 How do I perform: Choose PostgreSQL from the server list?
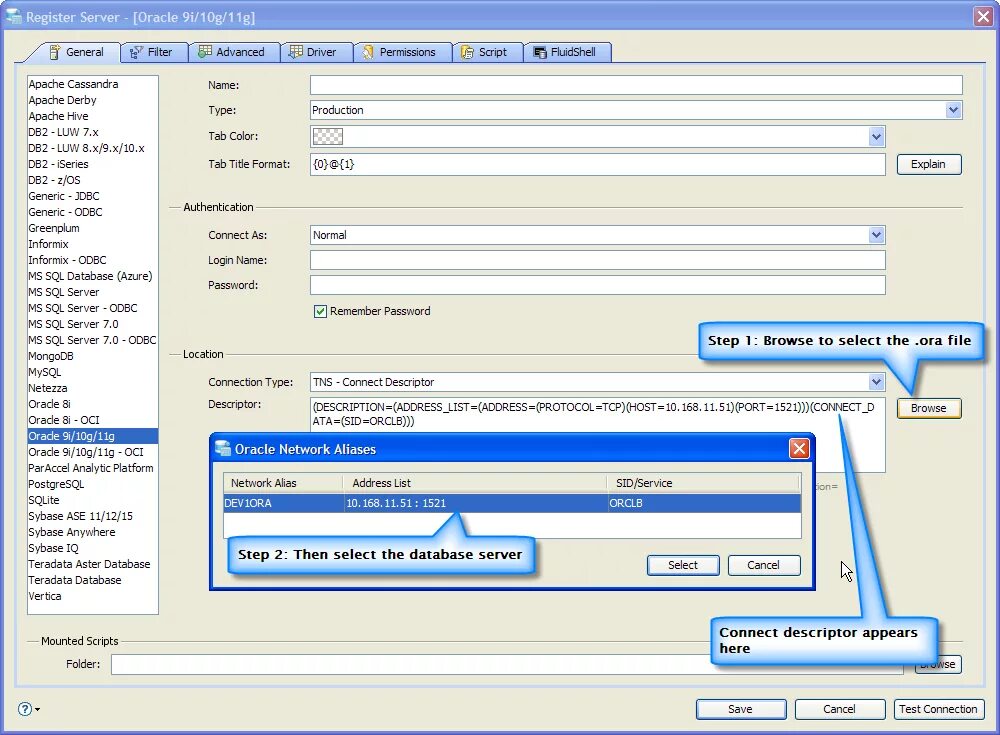tap(56, 484)
